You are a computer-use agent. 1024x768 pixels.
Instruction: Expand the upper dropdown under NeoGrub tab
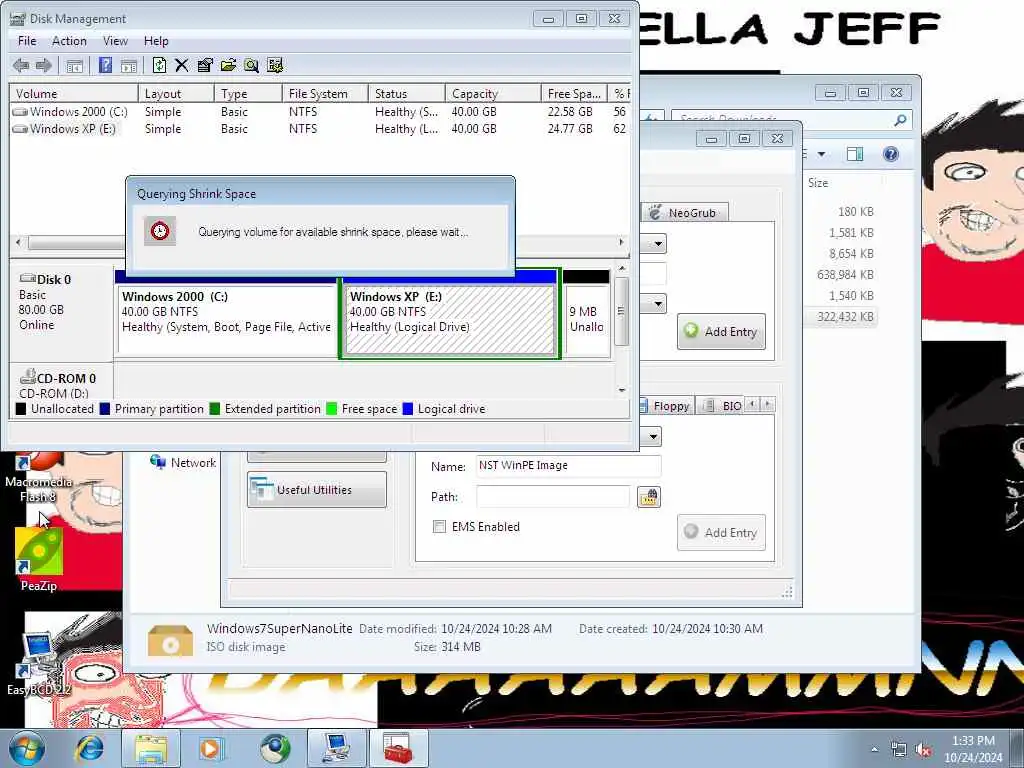coord(658,244)
